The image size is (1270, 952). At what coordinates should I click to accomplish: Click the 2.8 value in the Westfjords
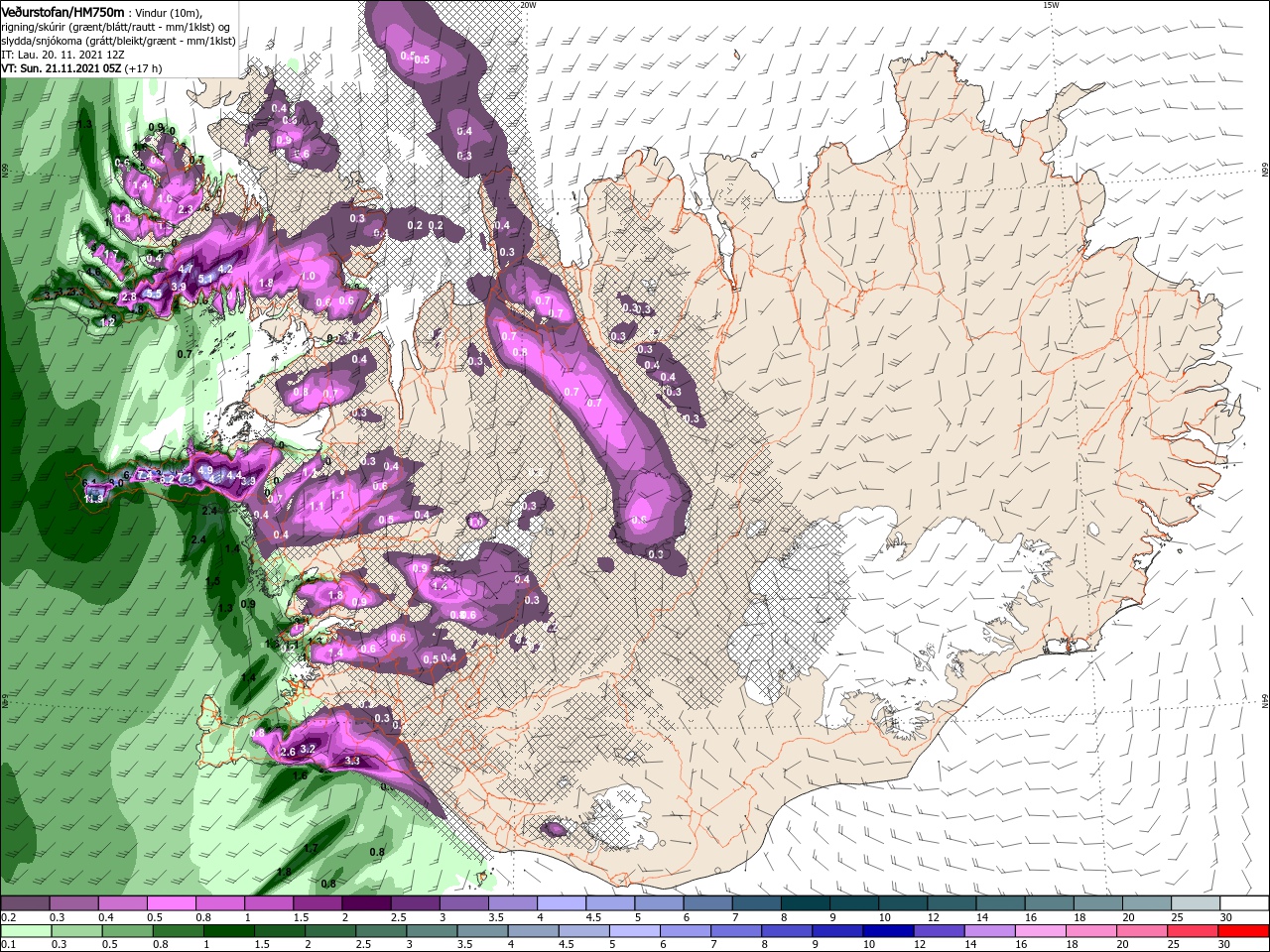coord(128,297)
